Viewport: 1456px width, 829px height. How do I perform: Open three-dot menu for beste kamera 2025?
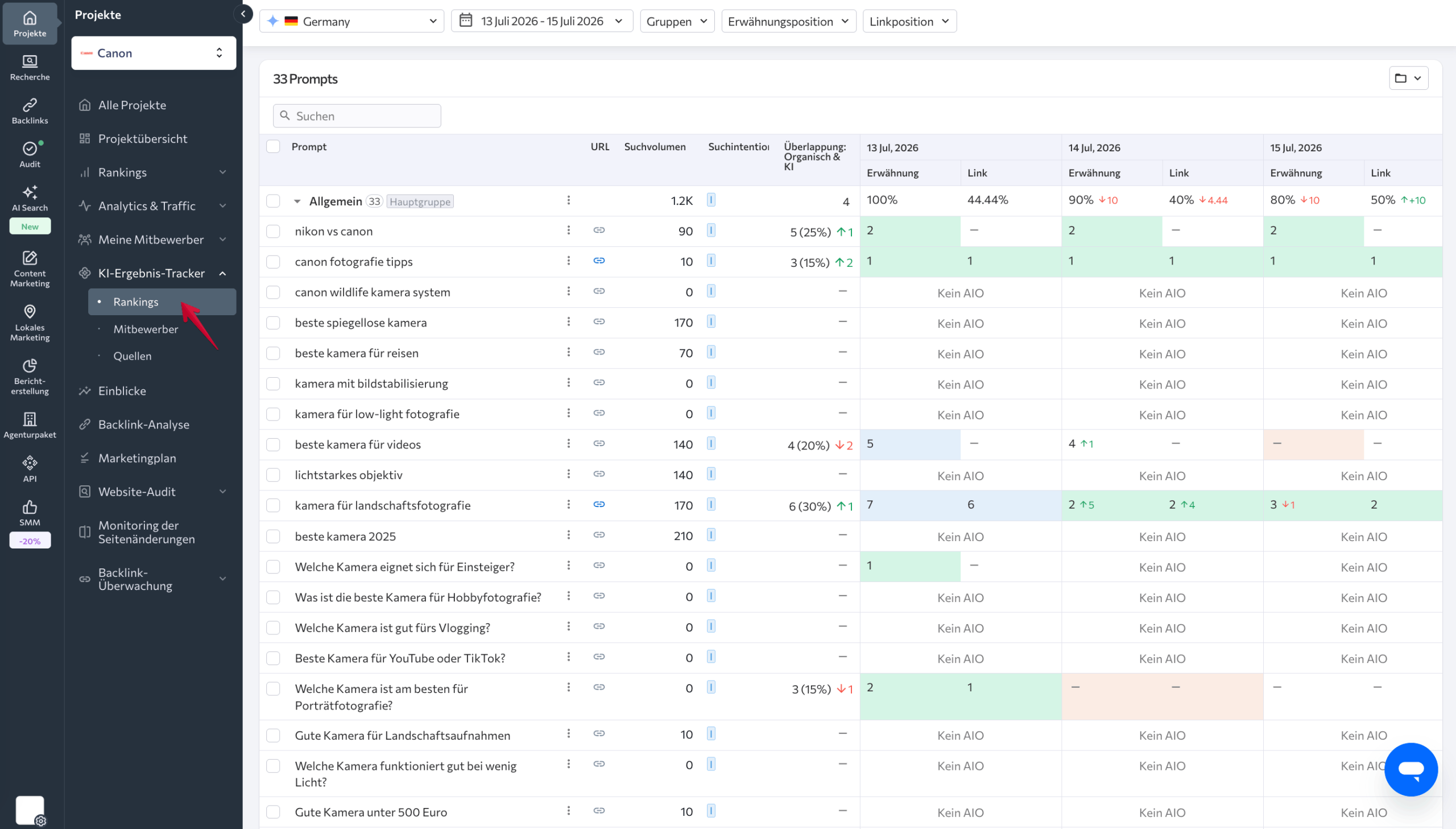[x=568, y=535]
